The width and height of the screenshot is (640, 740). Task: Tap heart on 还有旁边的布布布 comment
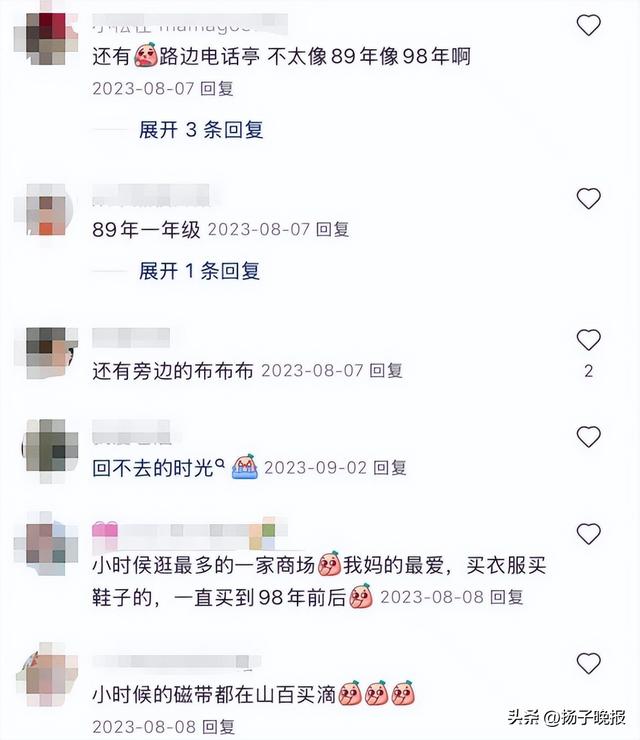(589, 340)
